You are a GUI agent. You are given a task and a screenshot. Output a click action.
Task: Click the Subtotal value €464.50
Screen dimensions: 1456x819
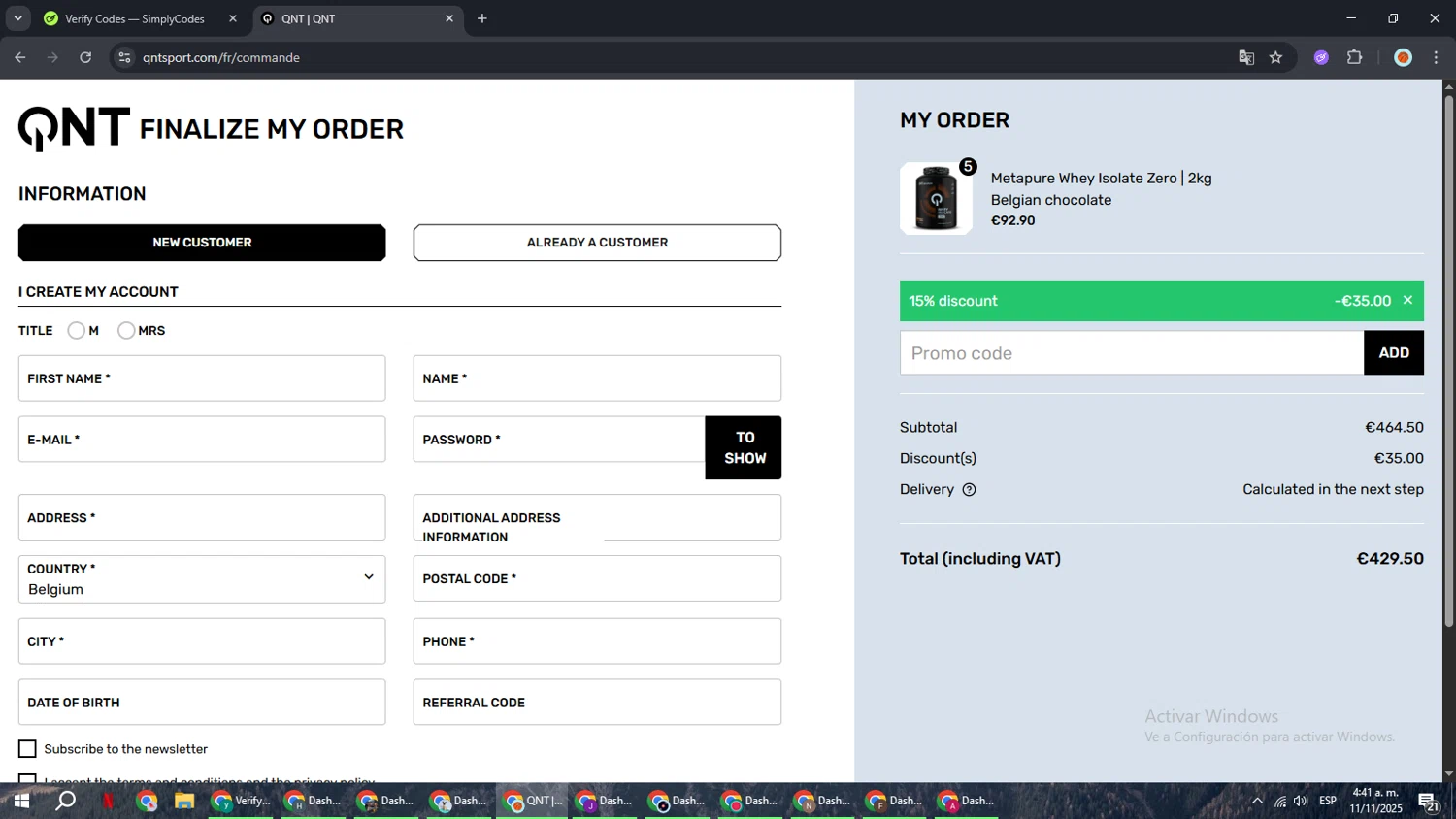pyautogui.click(x=1394, y=428)
